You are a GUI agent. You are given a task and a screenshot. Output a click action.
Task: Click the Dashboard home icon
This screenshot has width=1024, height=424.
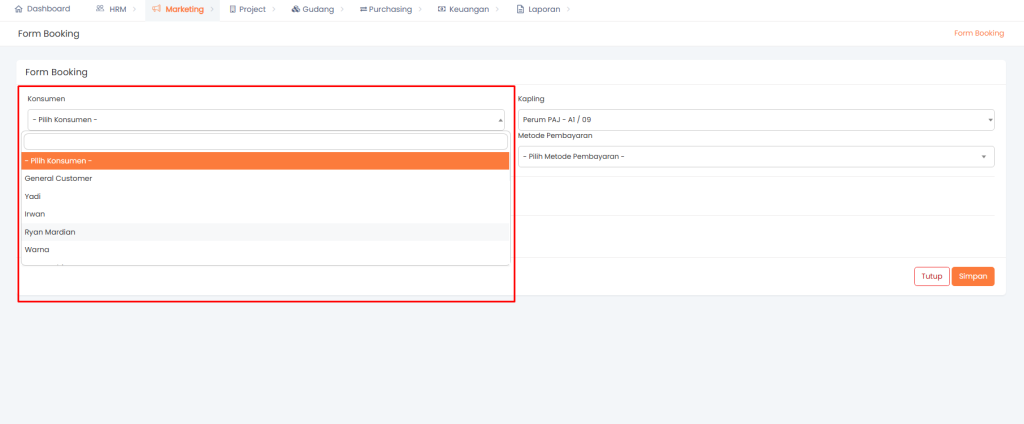[x=18, y=9]
